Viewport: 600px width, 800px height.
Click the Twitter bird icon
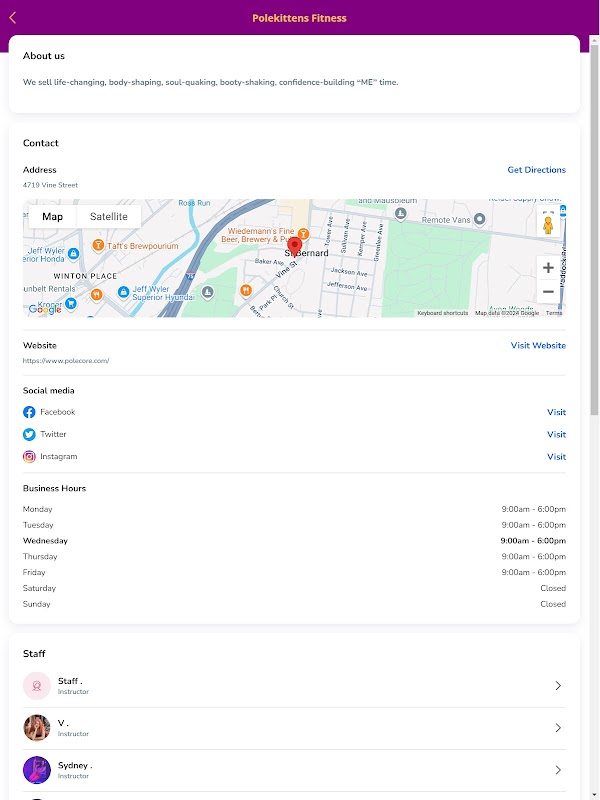[29, 434]
